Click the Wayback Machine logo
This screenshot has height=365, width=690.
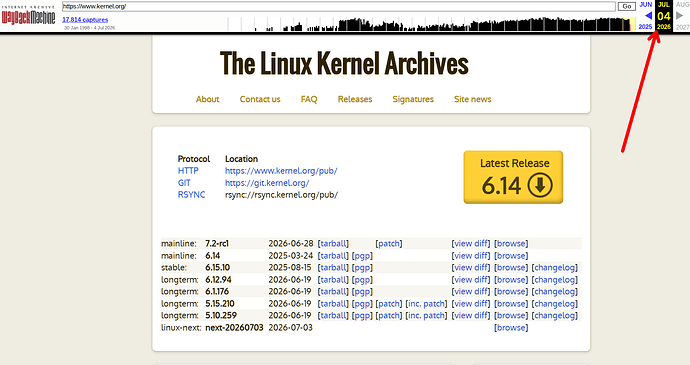coord(28,17)
